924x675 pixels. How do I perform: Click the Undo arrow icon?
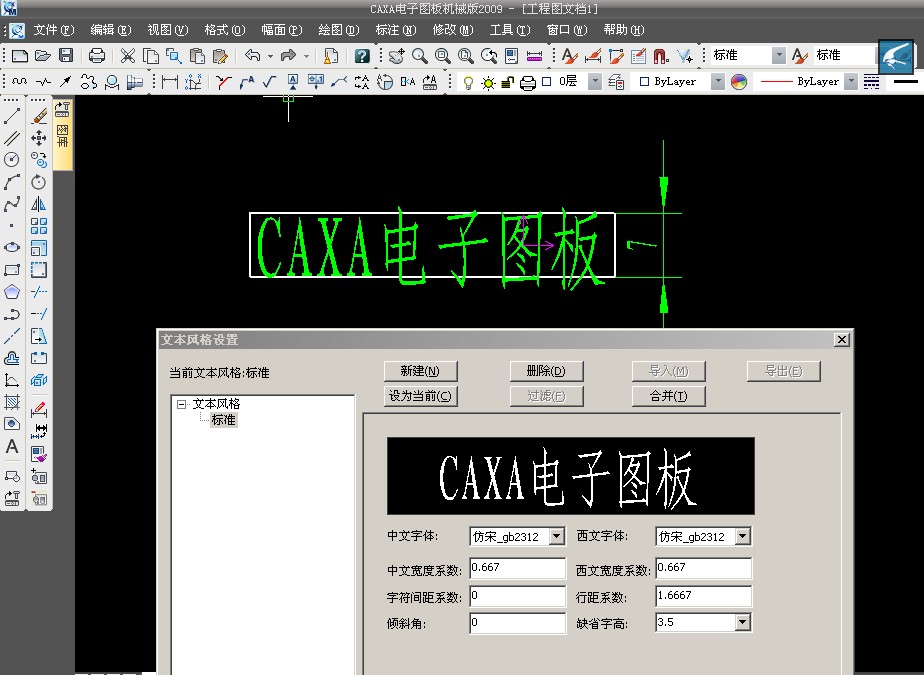[253, 55]
